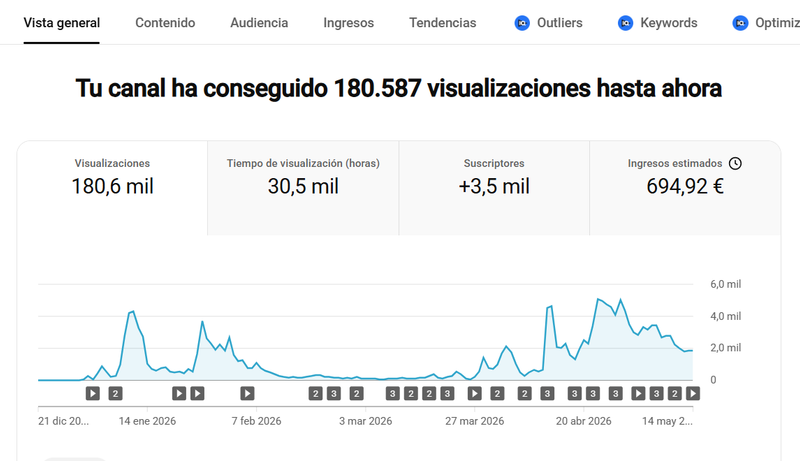This screenshot has height=461, width=800.
Task: Select the Tendencias tab
Action: [x=442, y=23]
